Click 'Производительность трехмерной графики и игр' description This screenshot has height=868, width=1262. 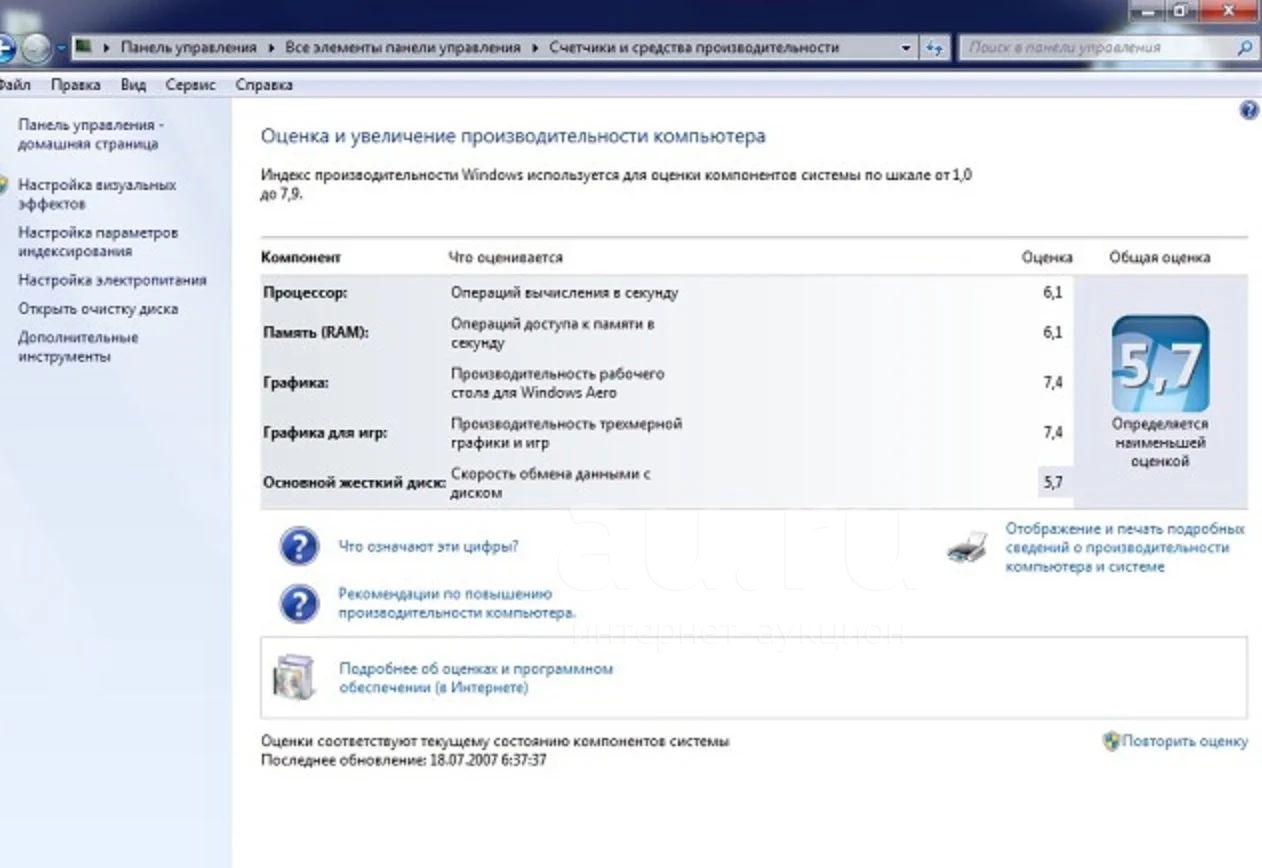[566, 433]
